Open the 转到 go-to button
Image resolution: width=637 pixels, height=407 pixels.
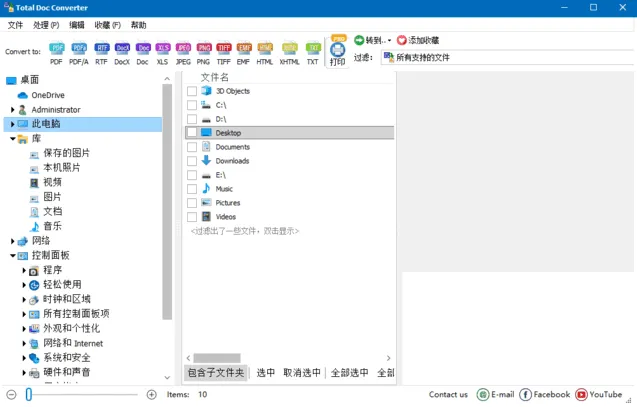(372, 40)
